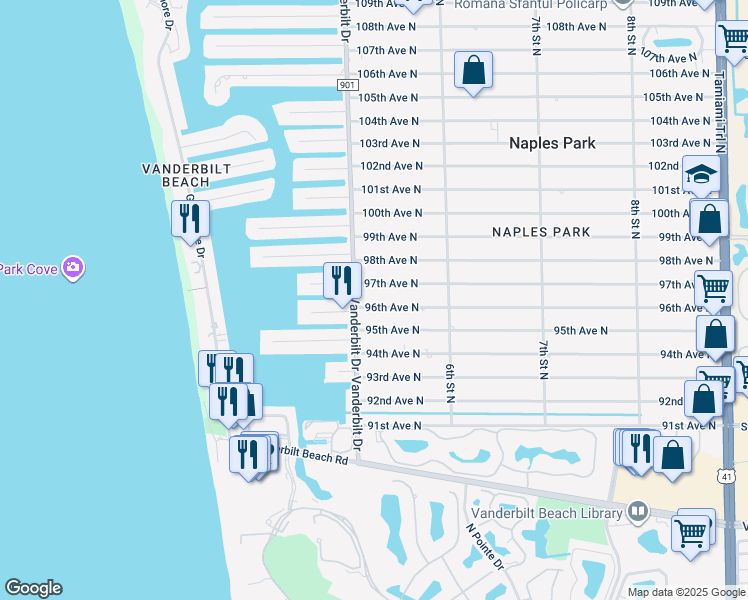The width and height of the screenshot is (748, 600).
Task: Click the Park Cove camera marker
Action: [x=72, y=268]
